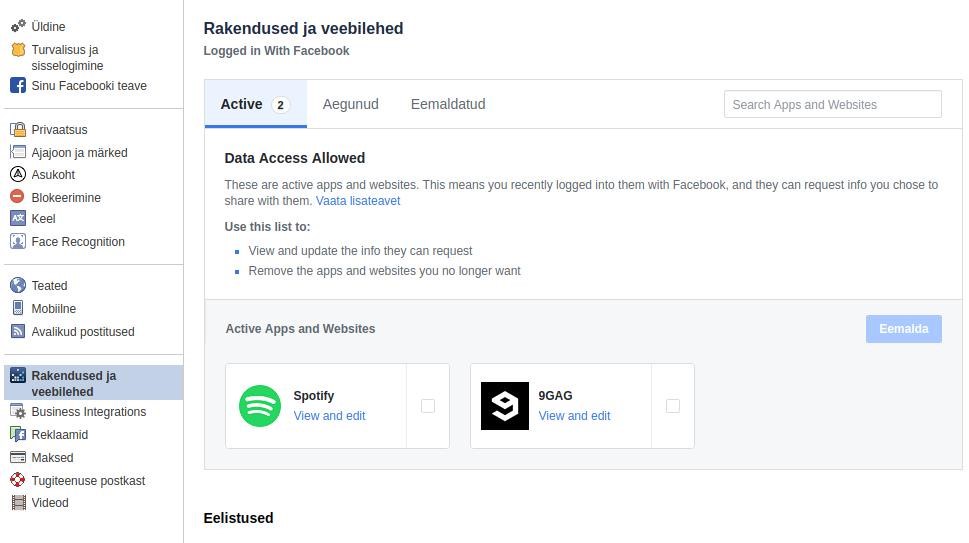The width and height of the screenshot is (969, 543).
Task: Click View and edit under 9GAG
Action: point(574,416)
